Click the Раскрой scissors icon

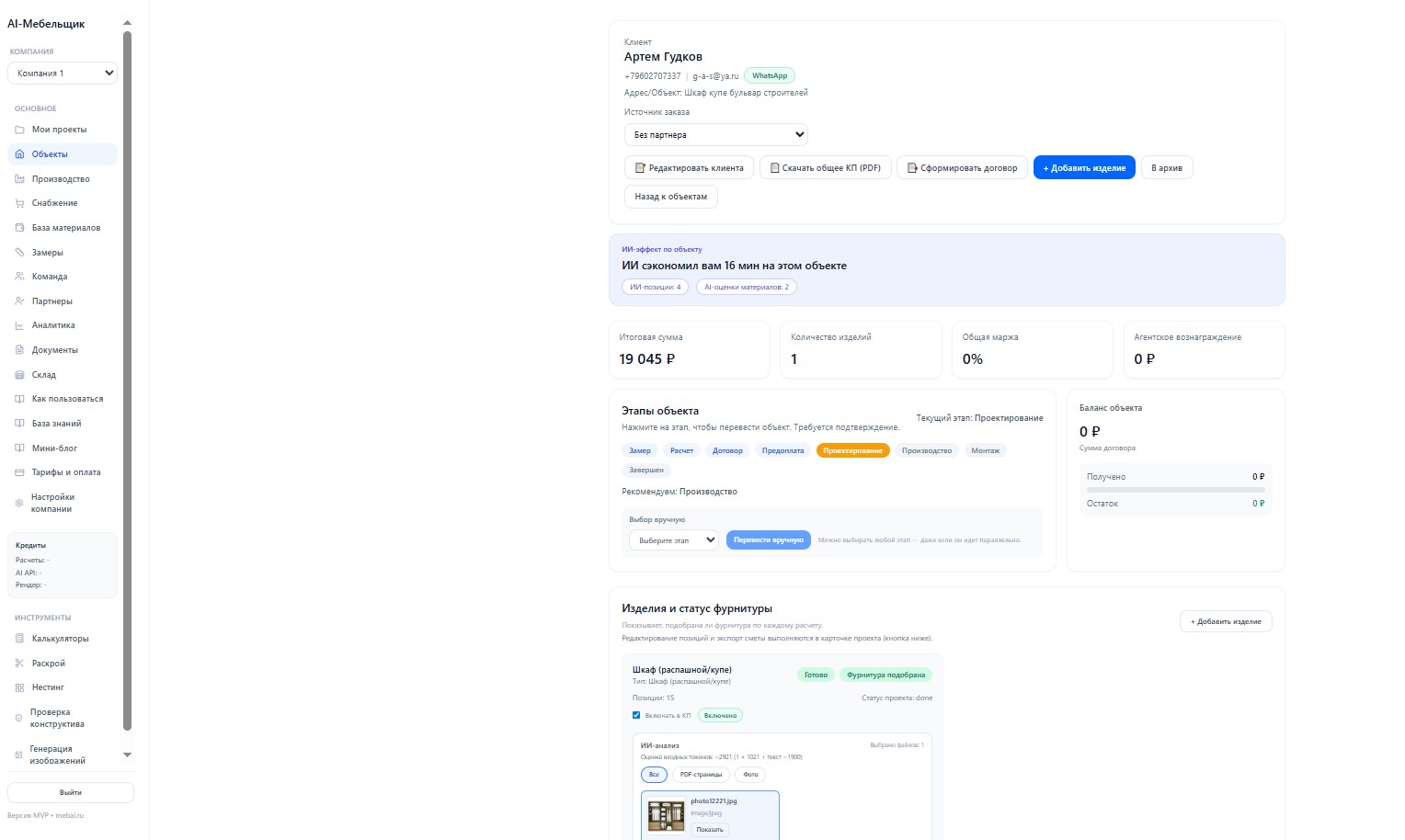click(19, 664)
